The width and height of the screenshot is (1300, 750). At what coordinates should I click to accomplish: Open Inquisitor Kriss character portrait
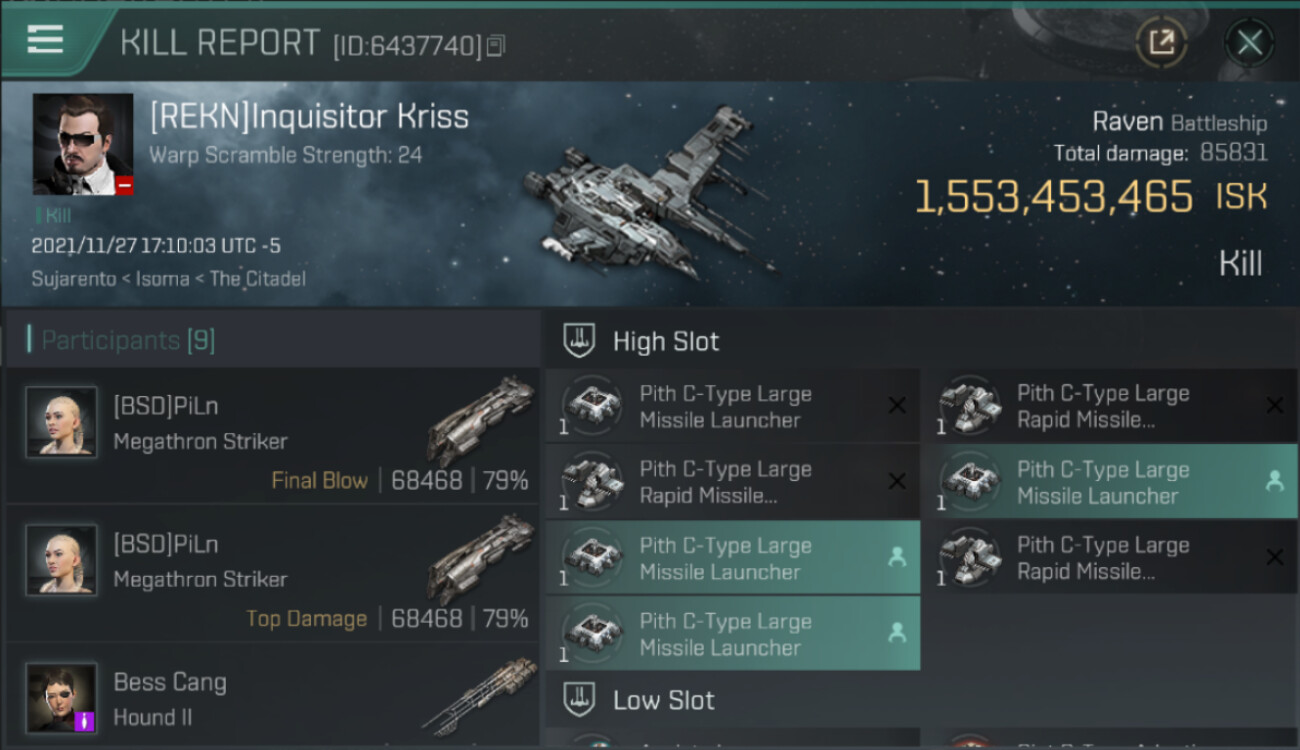point(83,144)
